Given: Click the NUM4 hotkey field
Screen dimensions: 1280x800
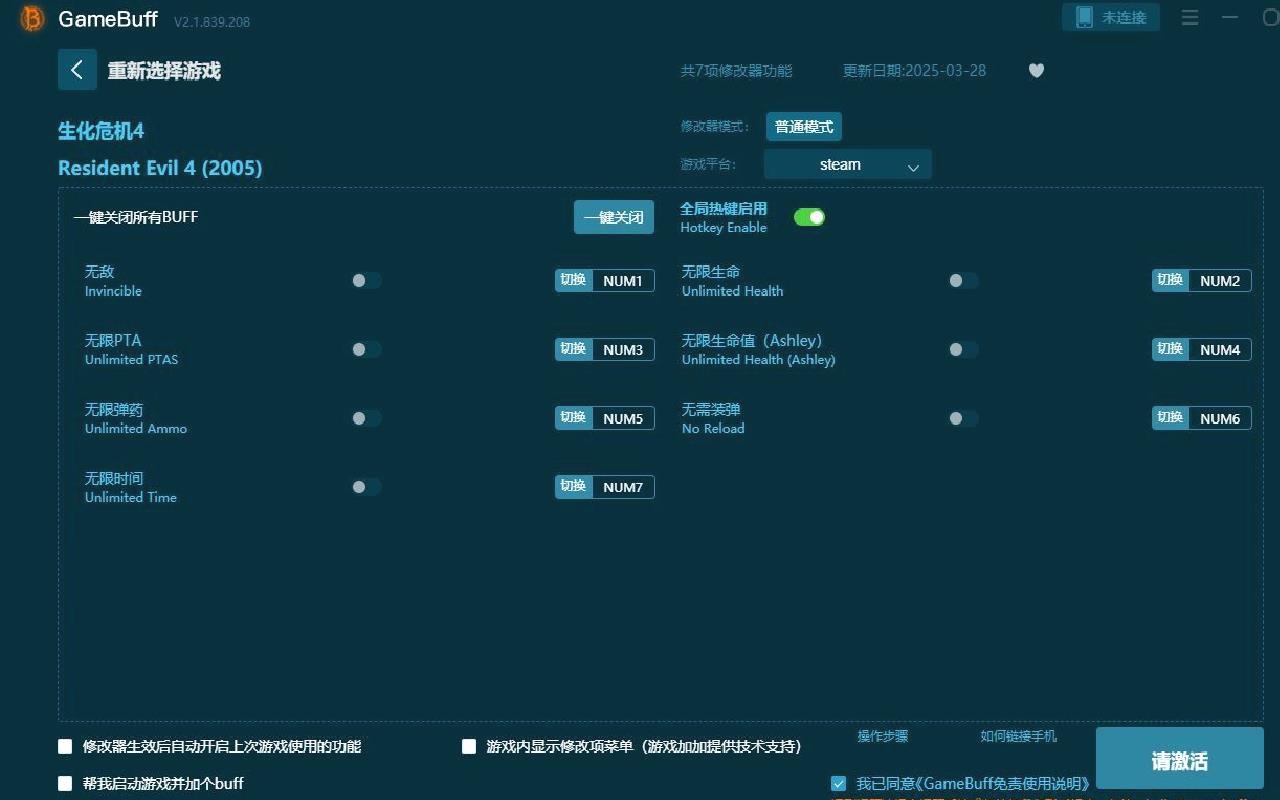Looking at the screenshot, I should pyautogui.click(x=1220, y=350).
